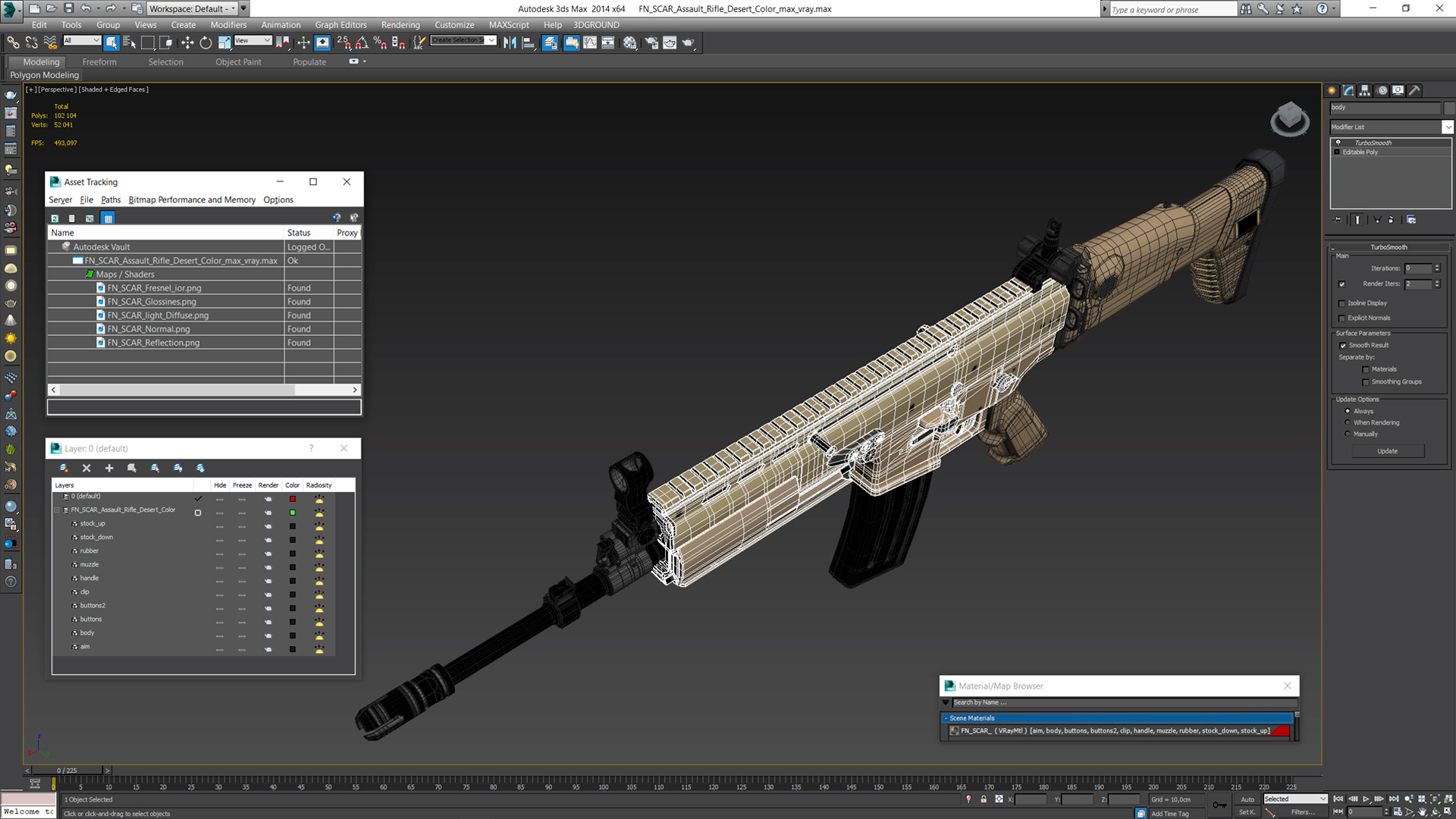The image size is (1456, 819).
Task: Click FN_SCAR_Normal.png in Asset Tracking
Action: click(x=148, y=329)
